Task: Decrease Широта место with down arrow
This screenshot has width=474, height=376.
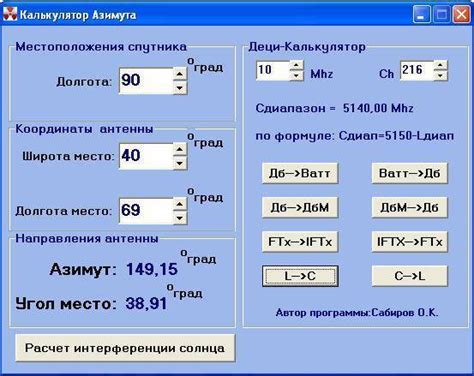Action: 180,163
